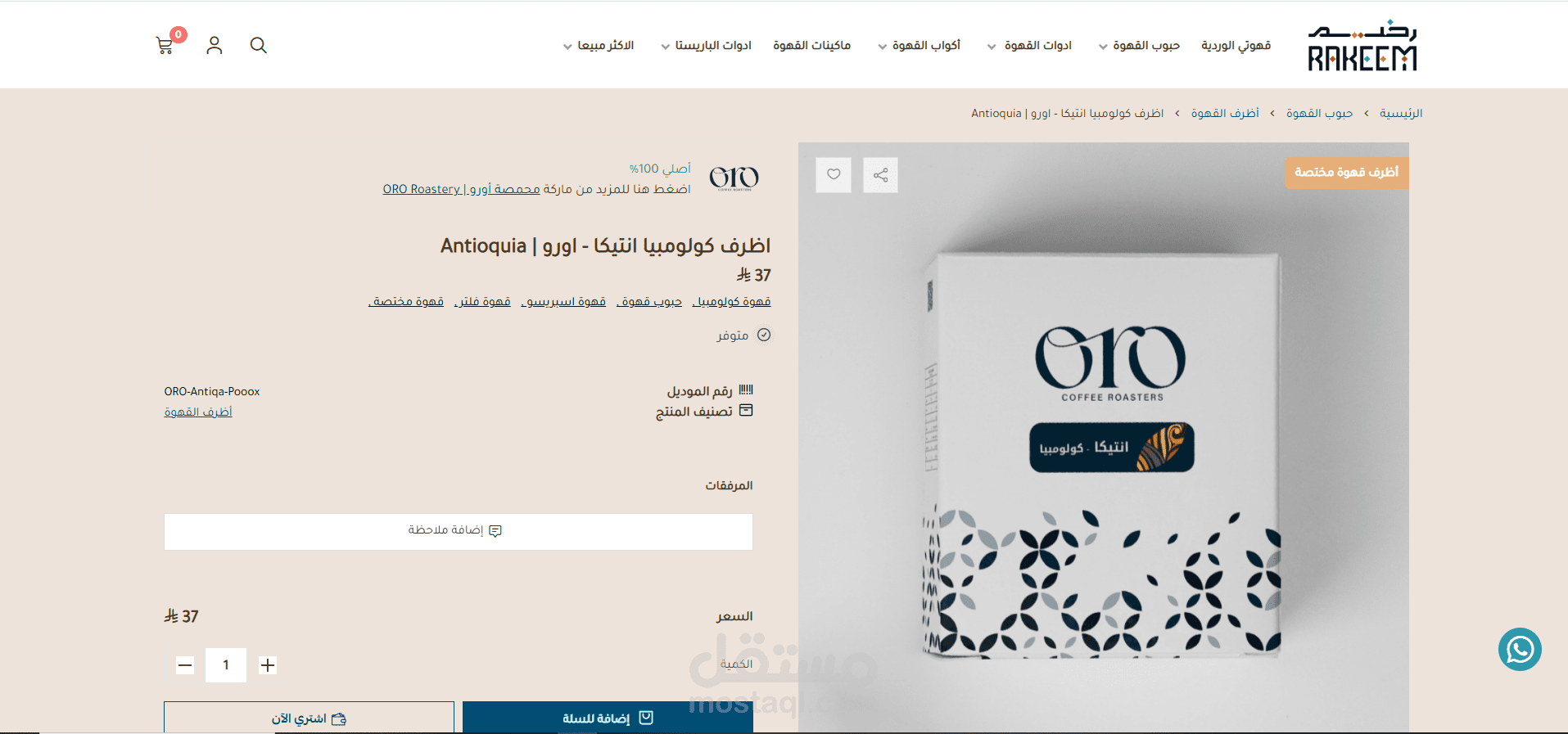Click the قهوة مختصة tag
Image resolution: width=1568 pixels, height=734 pixels.
coord(406,302)
